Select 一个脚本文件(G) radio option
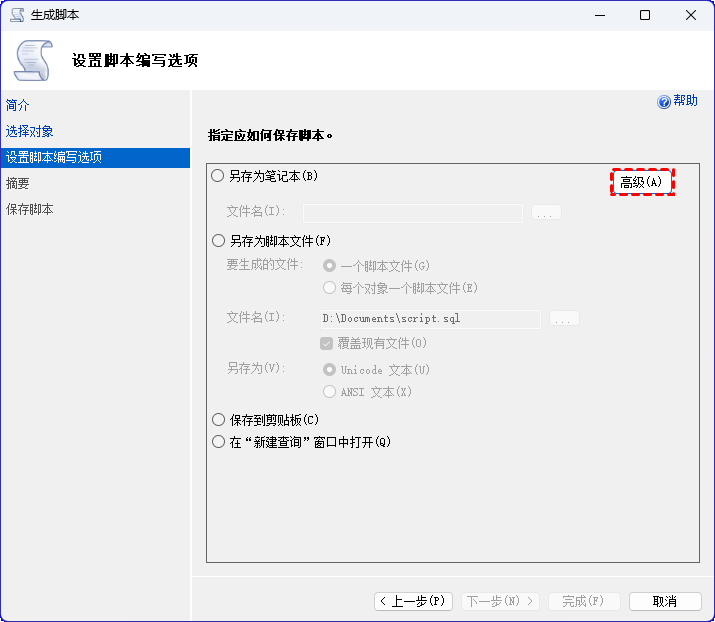This screenshot has height=622, width=715. [329, 265]
